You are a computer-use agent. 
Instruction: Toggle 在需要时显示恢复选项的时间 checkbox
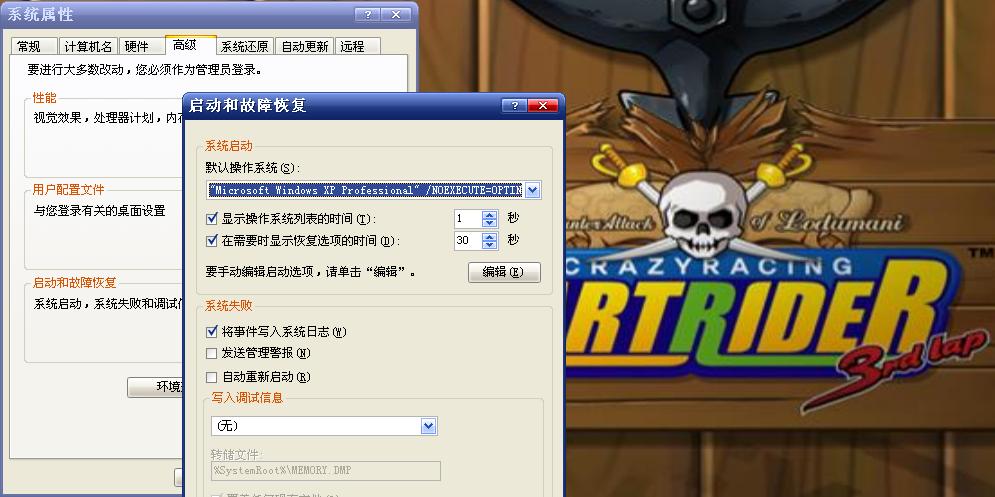point(212,241)
